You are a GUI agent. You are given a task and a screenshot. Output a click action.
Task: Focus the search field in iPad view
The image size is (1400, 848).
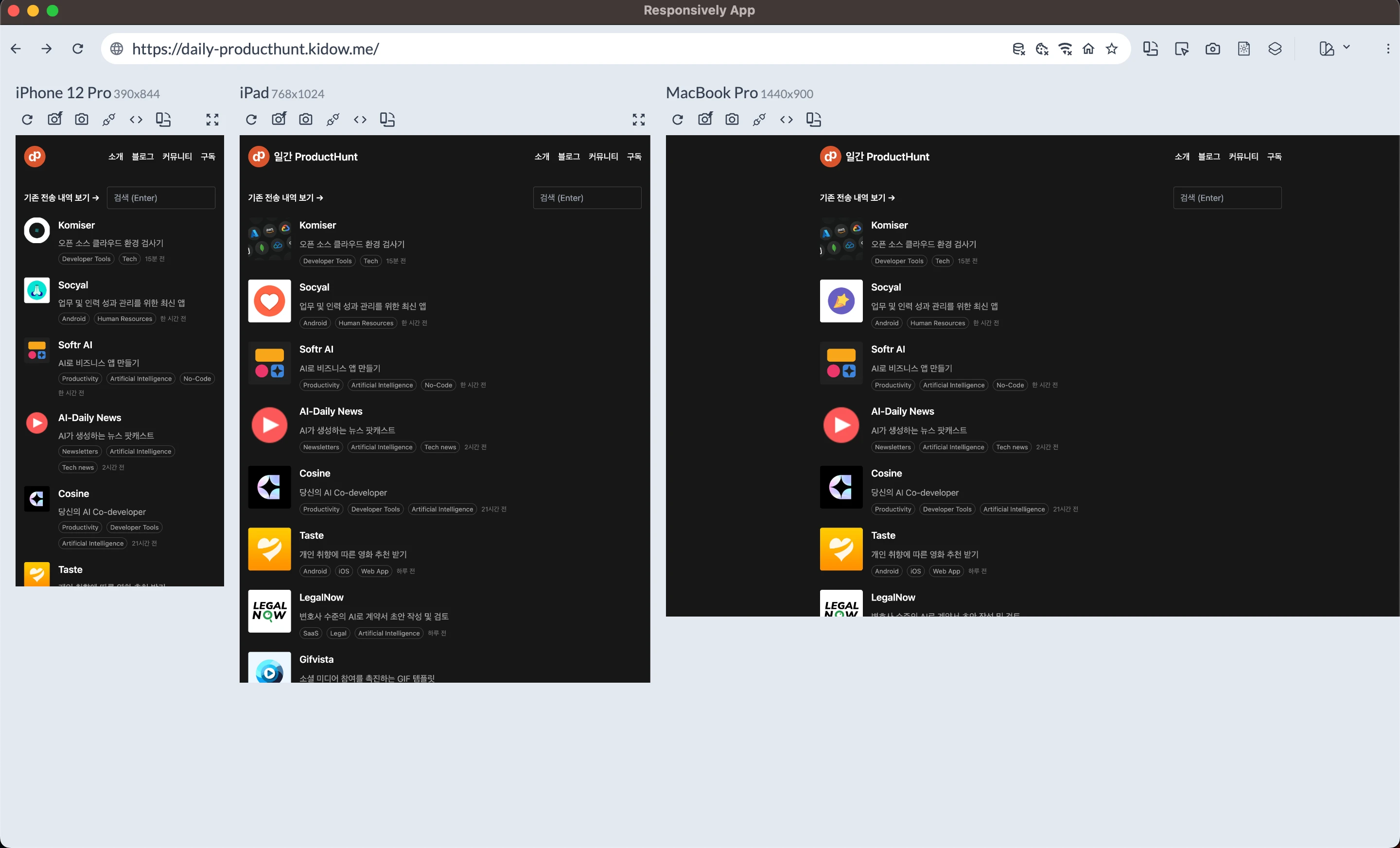587,198
